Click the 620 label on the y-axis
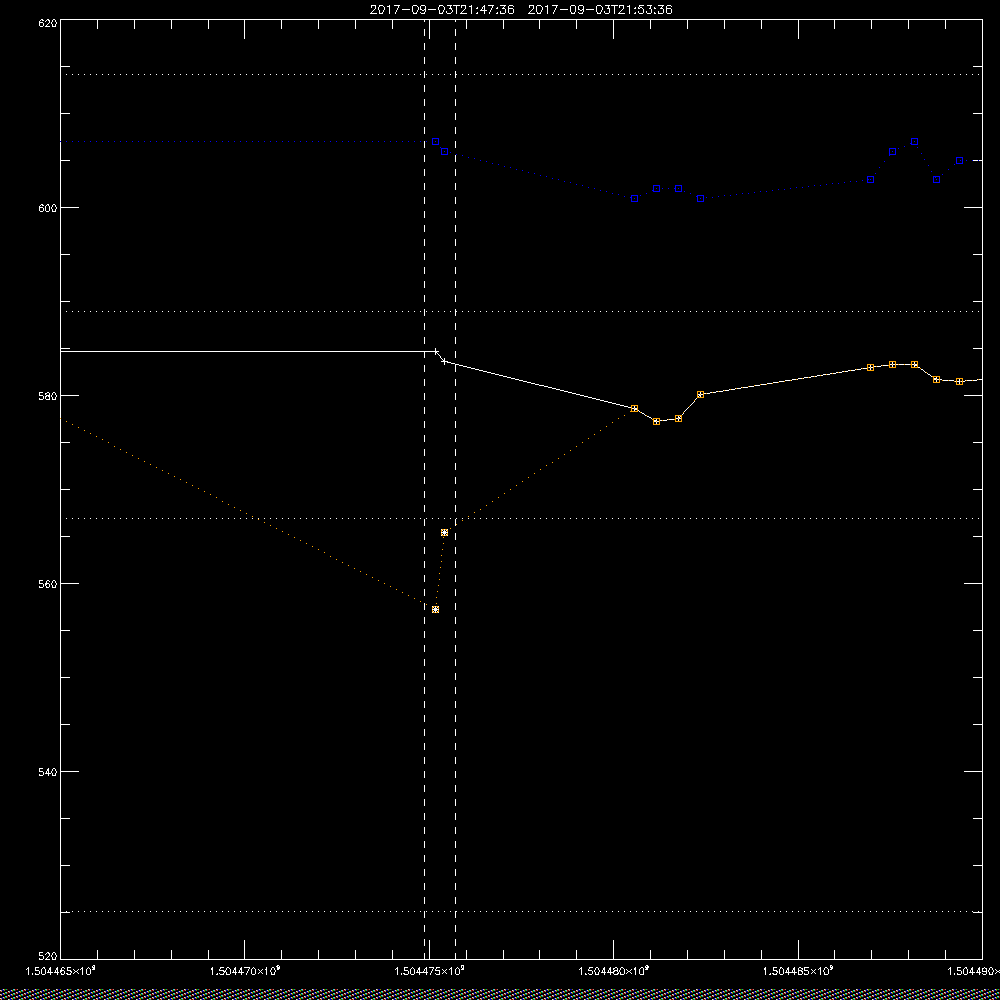Viewport: 1000px width, 1000px height. coord(48,23)
